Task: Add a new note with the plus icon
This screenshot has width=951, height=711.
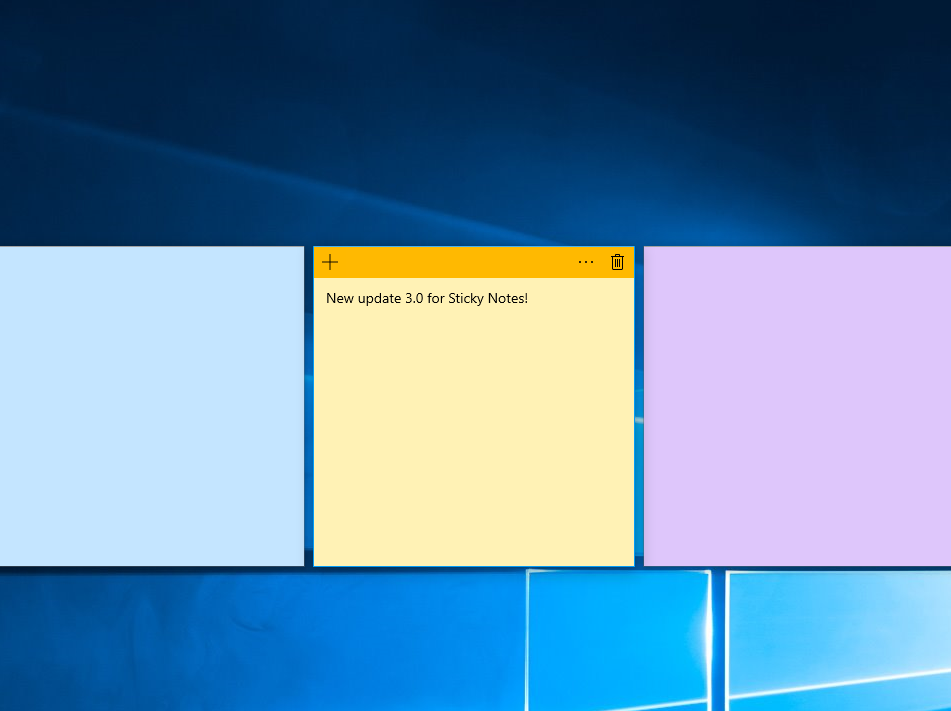Action: (x=330, y=262)
